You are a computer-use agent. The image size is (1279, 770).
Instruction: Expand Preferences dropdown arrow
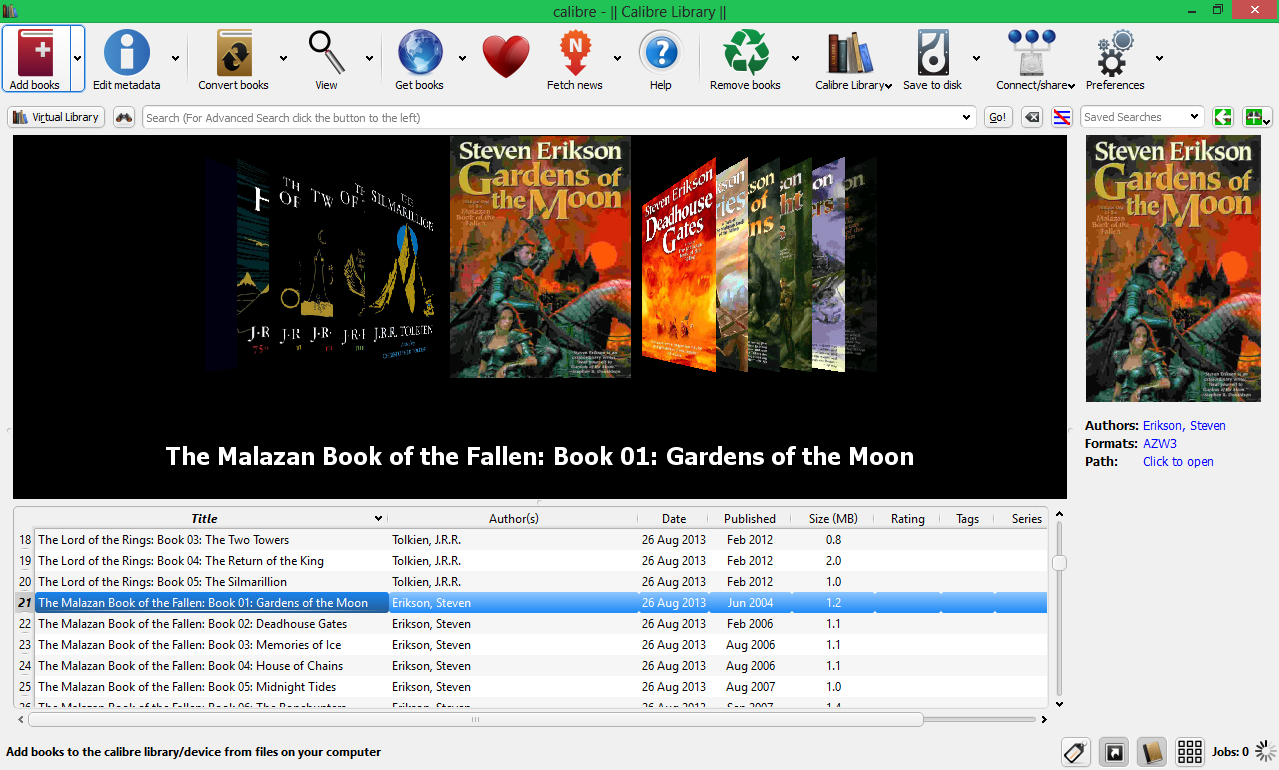(1159, 58)
